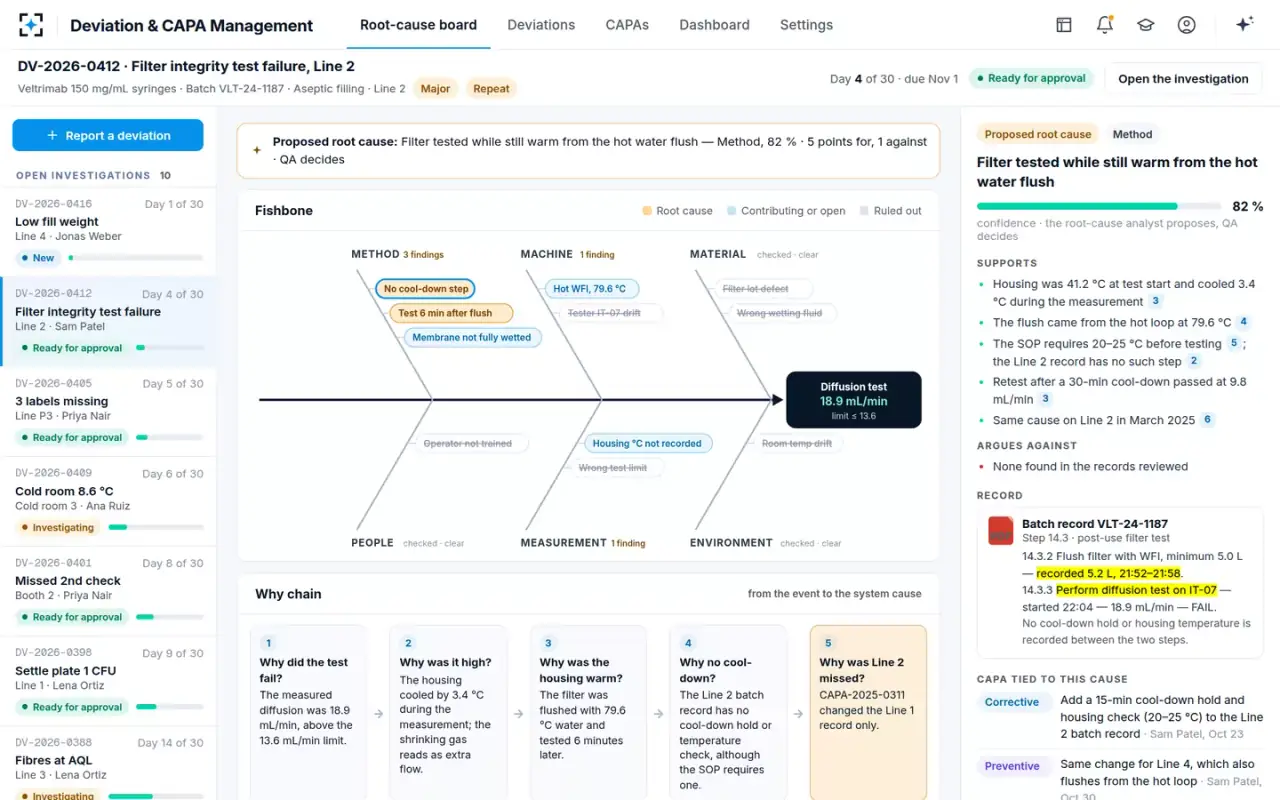Open the user profile icon
The height and width of the screenshot is (800, 1280).
coord(1186,25)
